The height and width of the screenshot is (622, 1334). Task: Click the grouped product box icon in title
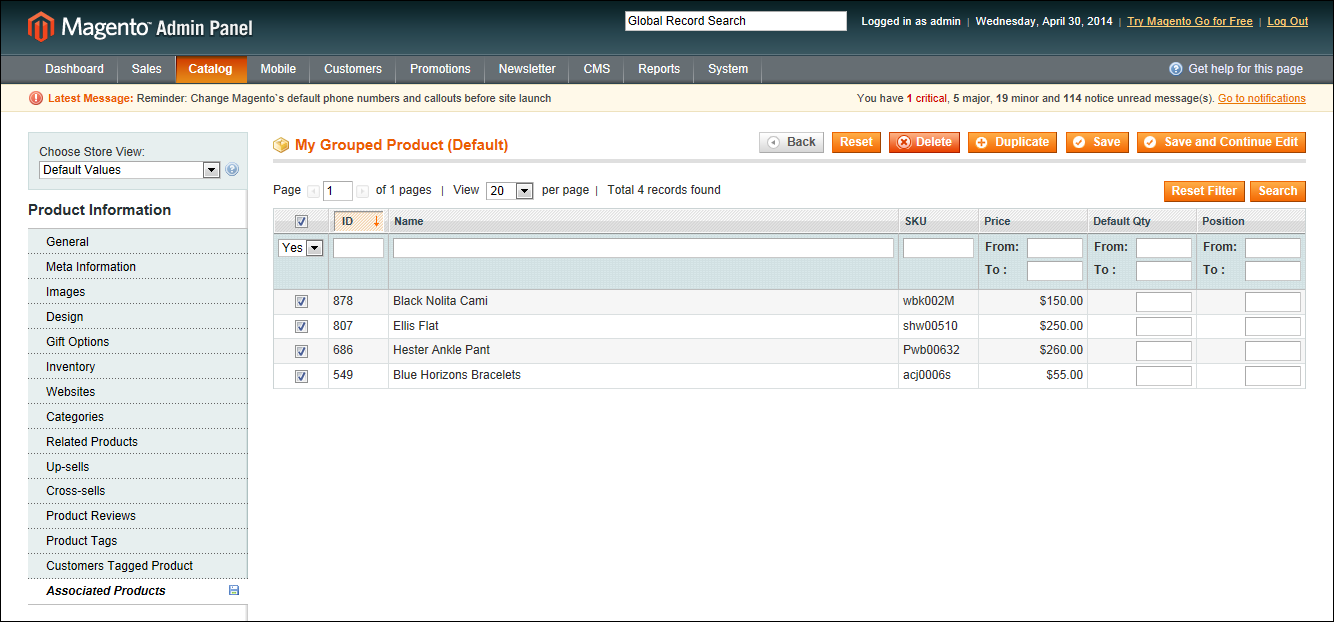(x=281, y=145)
